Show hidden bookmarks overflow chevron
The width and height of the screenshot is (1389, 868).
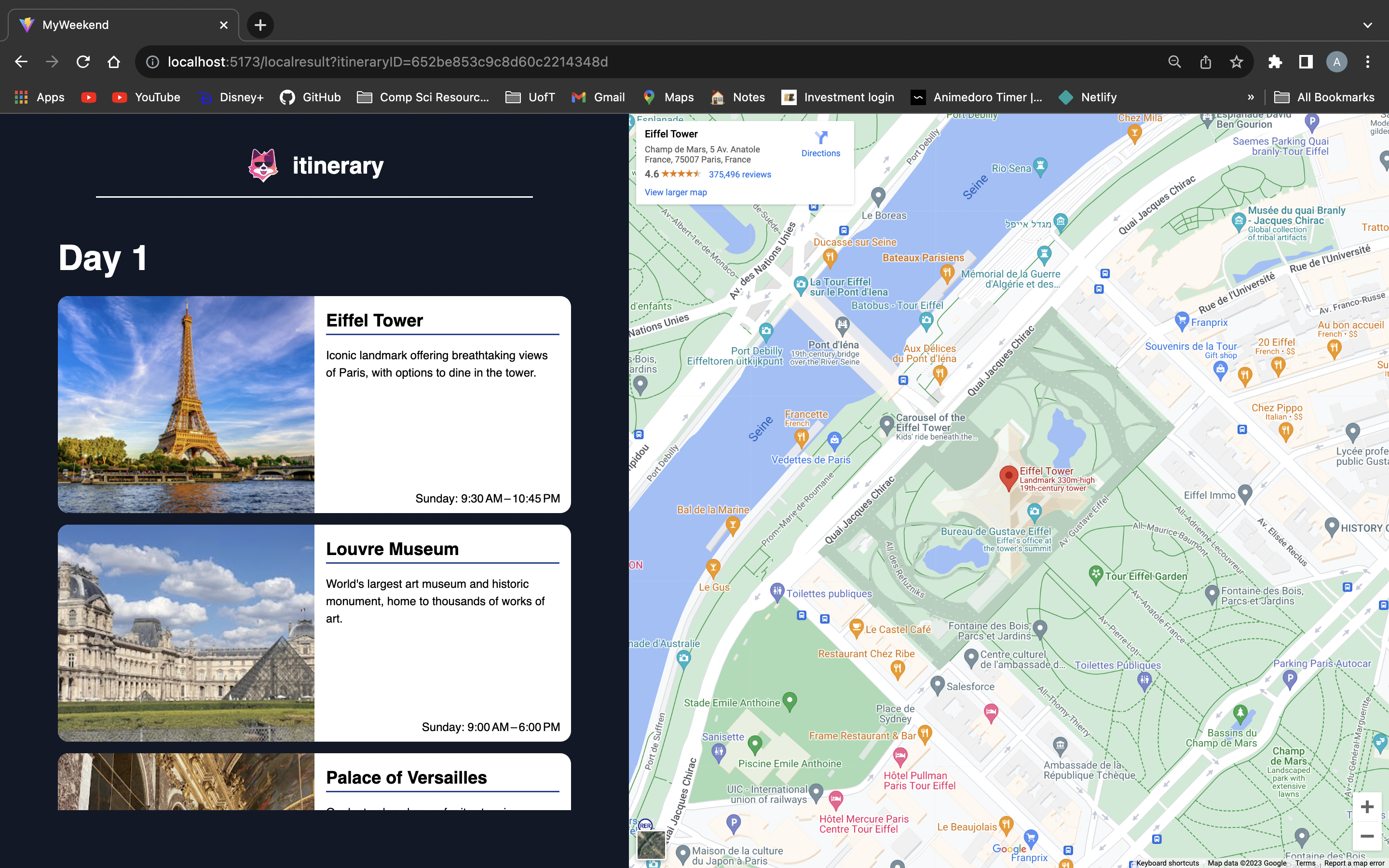(1251, 97)
